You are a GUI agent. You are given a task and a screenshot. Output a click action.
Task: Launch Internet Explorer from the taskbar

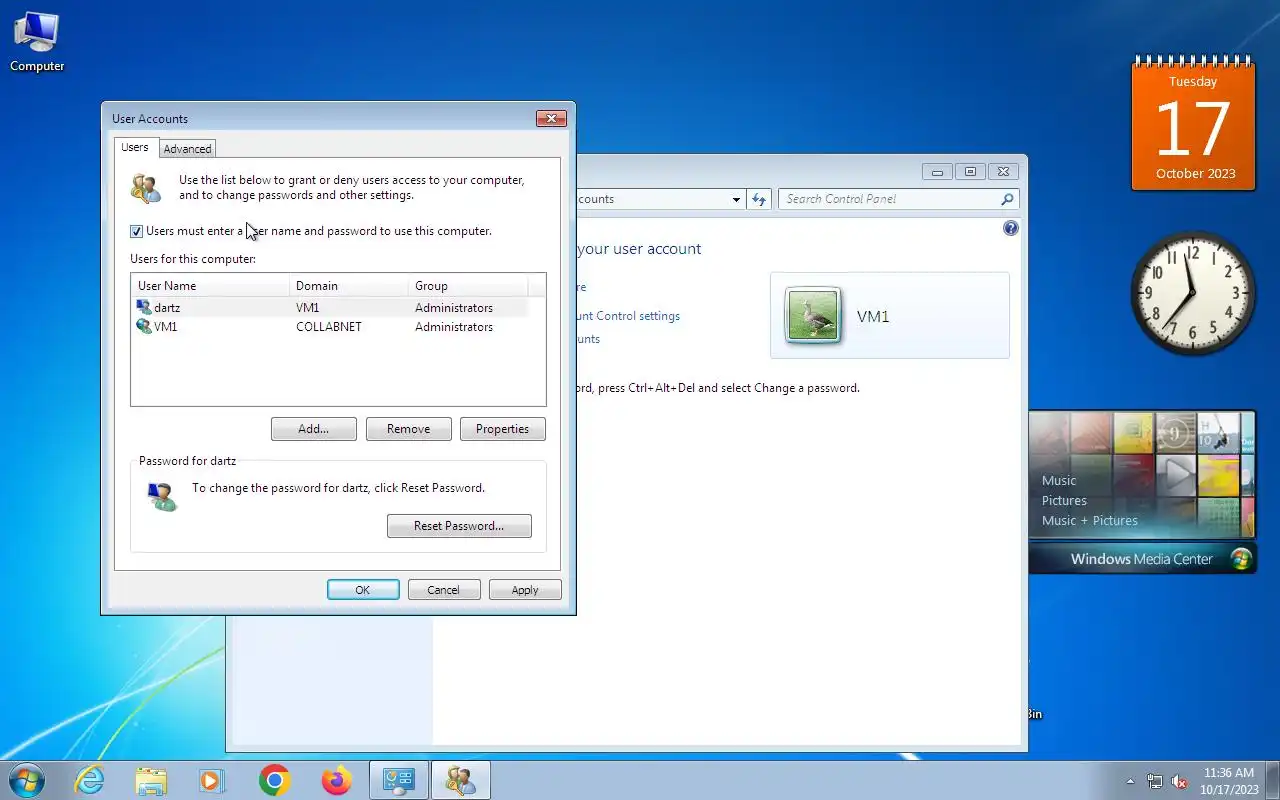coord(90,780)
